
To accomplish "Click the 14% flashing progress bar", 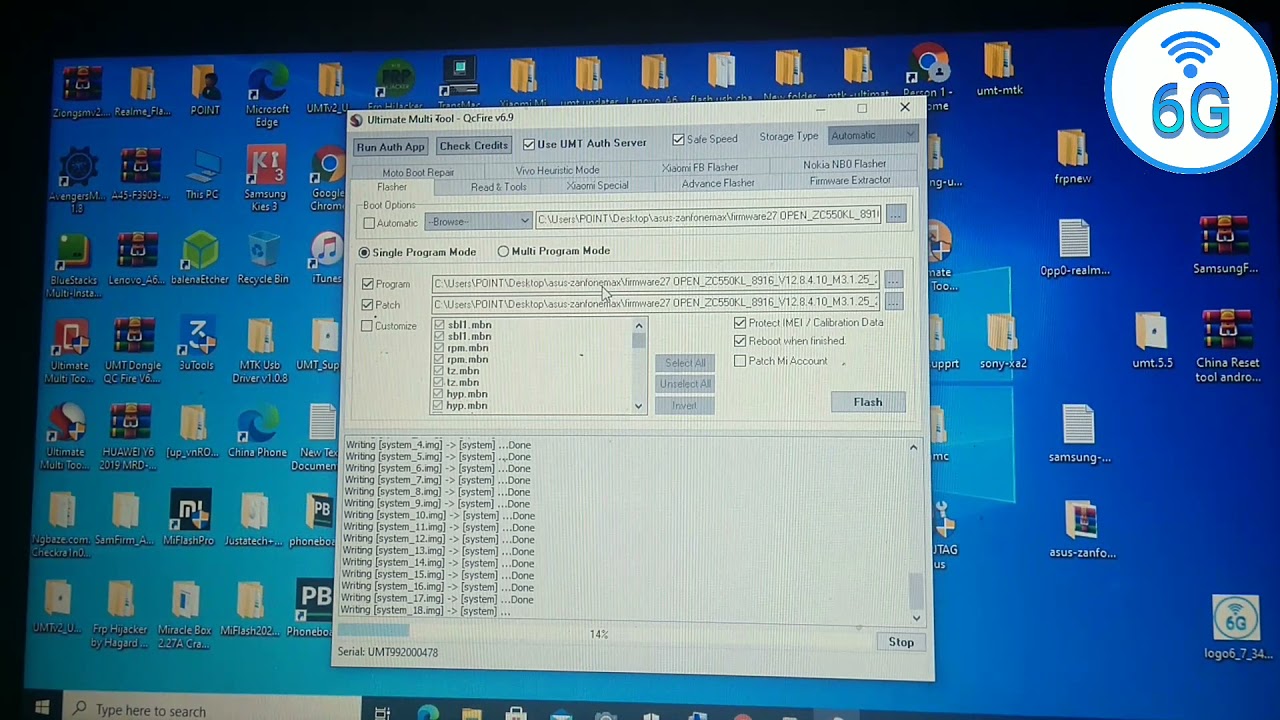I will click(599, 633).
